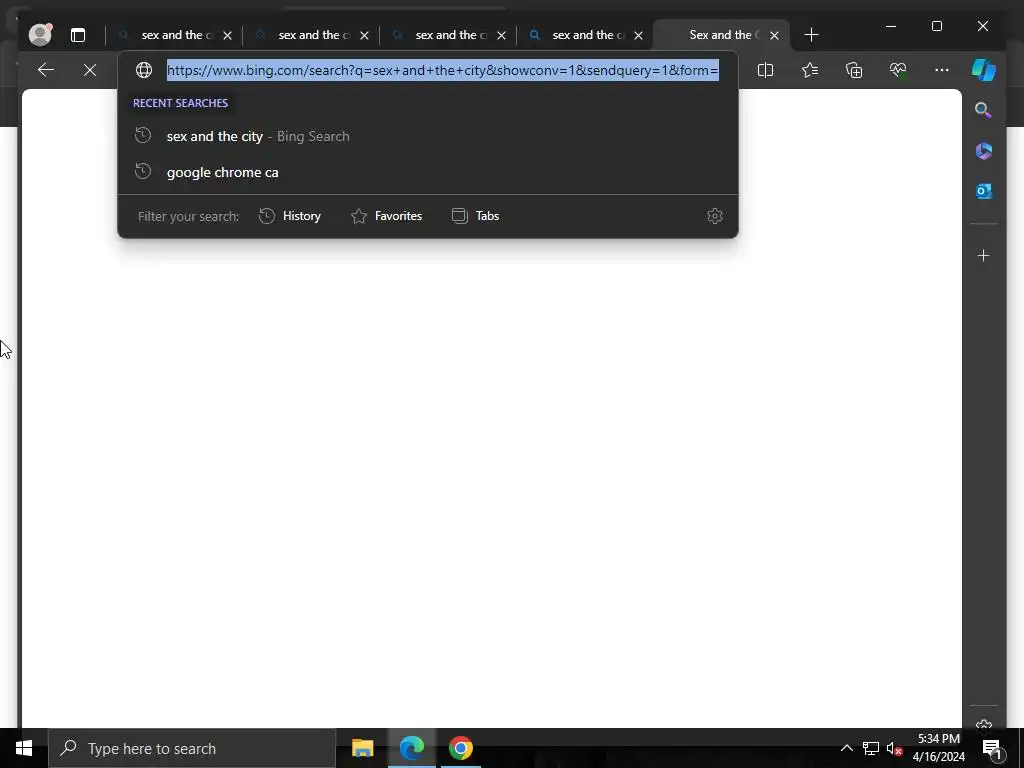The height and width of the screenshot is (768, 1024).
Task: Open sidebar Search icon
Action: pos(984,110)
